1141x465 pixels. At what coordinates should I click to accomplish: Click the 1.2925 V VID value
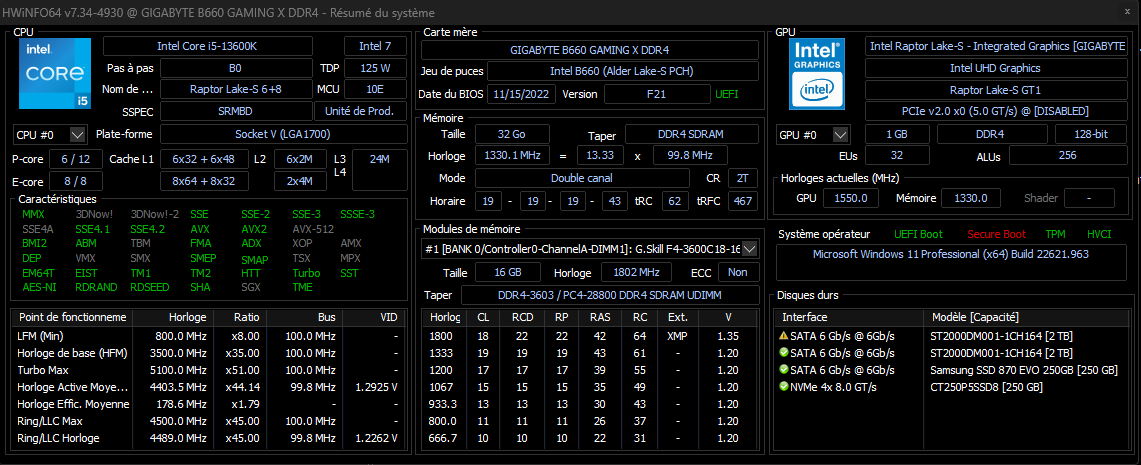coord(374,387)
